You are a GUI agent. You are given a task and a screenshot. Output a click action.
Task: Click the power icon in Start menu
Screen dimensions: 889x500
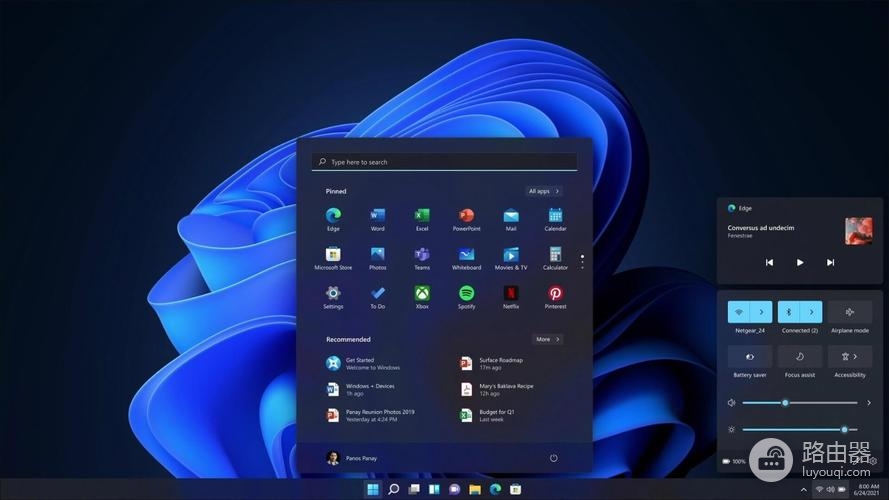[553, 458]
